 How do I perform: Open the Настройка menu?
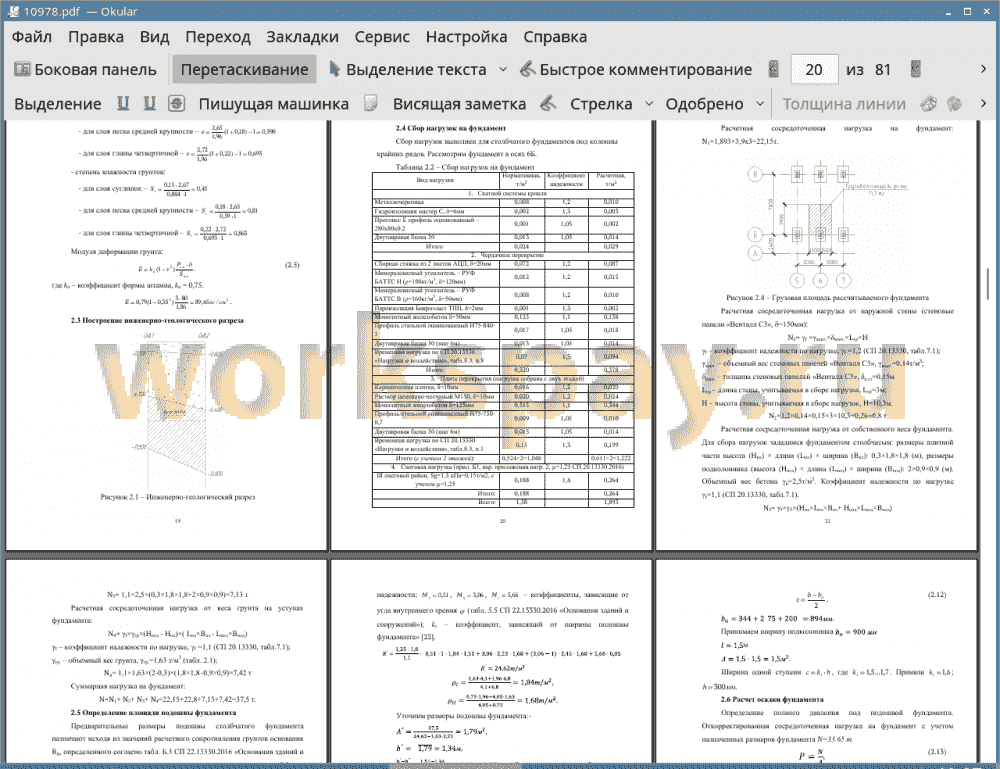click(466, 37)
